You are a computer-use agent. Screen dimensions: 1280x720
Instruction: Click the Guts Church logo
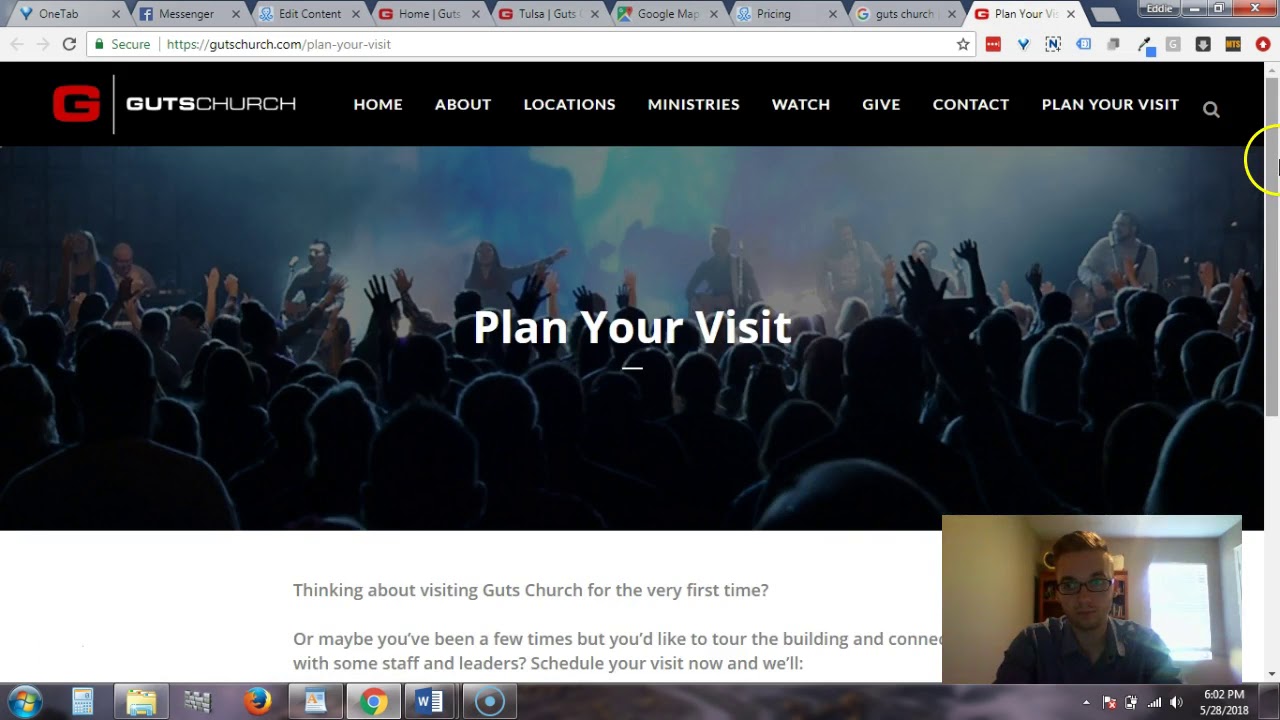pos(175,104)
